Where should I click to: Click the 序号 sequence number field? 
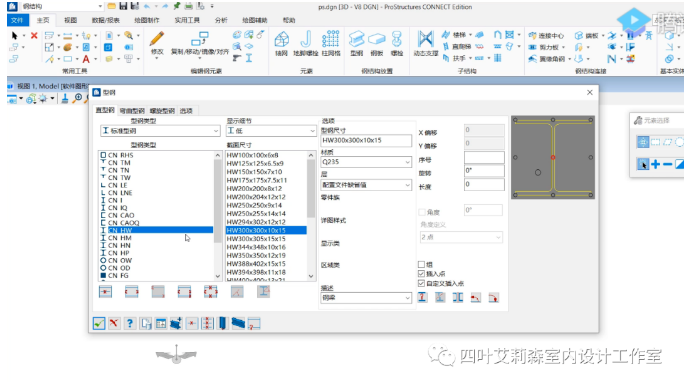click(484, 158)
